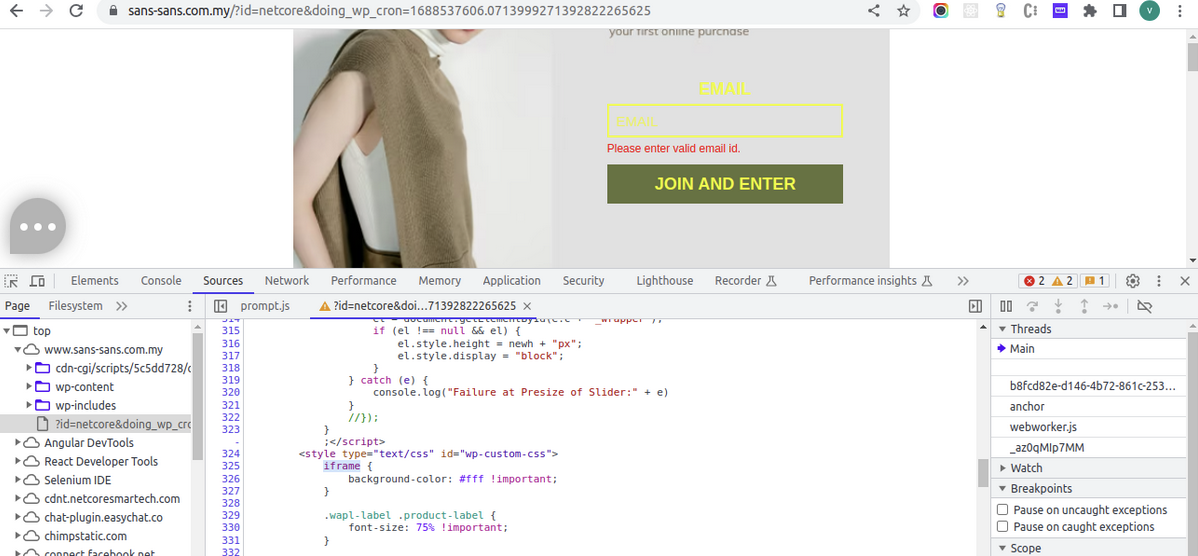Collapse the Threads section
This screenshot has width=1198, height=556.
pyautogui.click(x=1002, y=329)
